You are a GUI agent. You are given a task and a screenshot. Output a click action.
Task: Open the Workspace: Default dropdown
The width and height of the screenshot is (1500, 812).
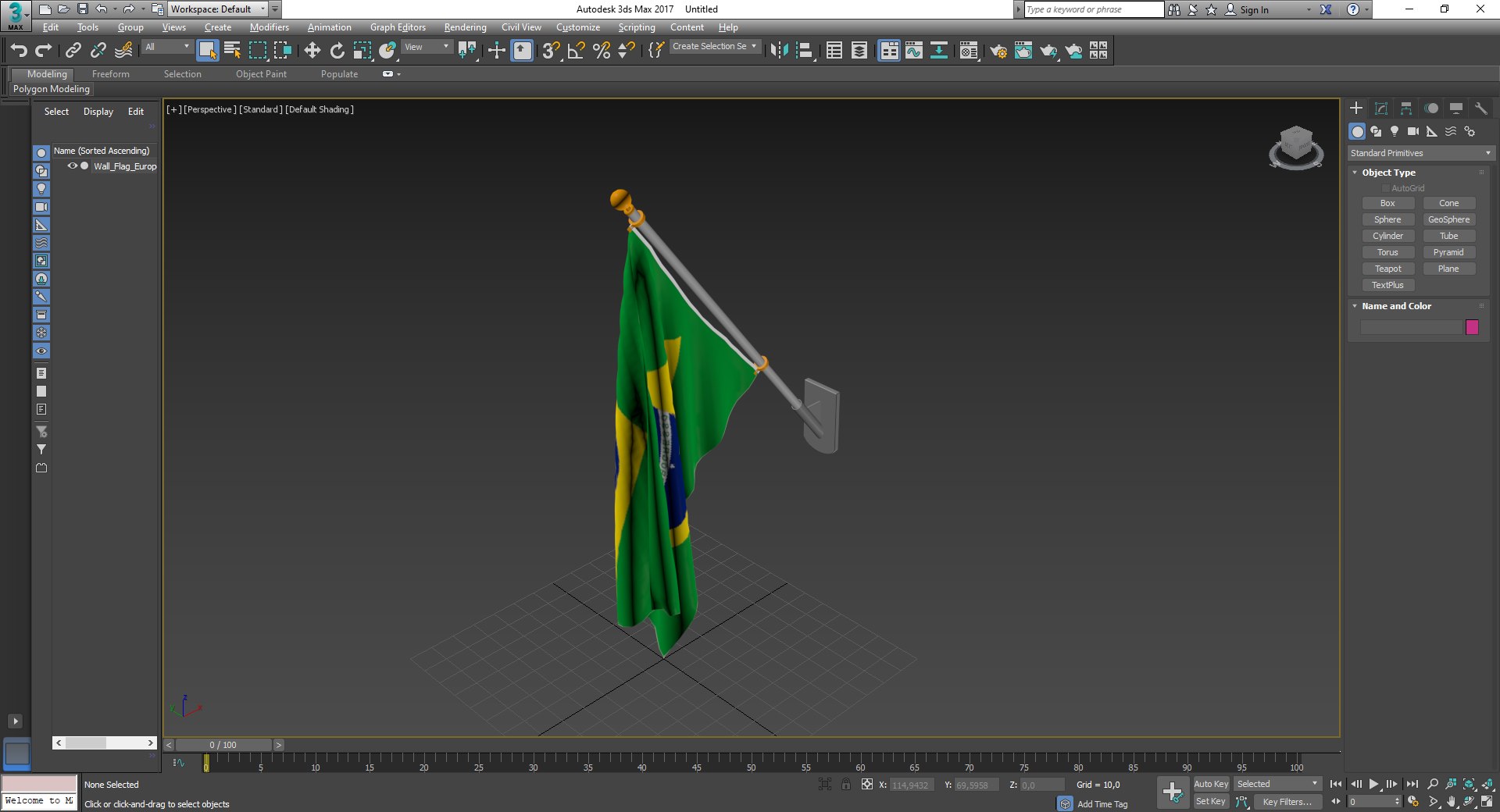click(x=218, y=9)
